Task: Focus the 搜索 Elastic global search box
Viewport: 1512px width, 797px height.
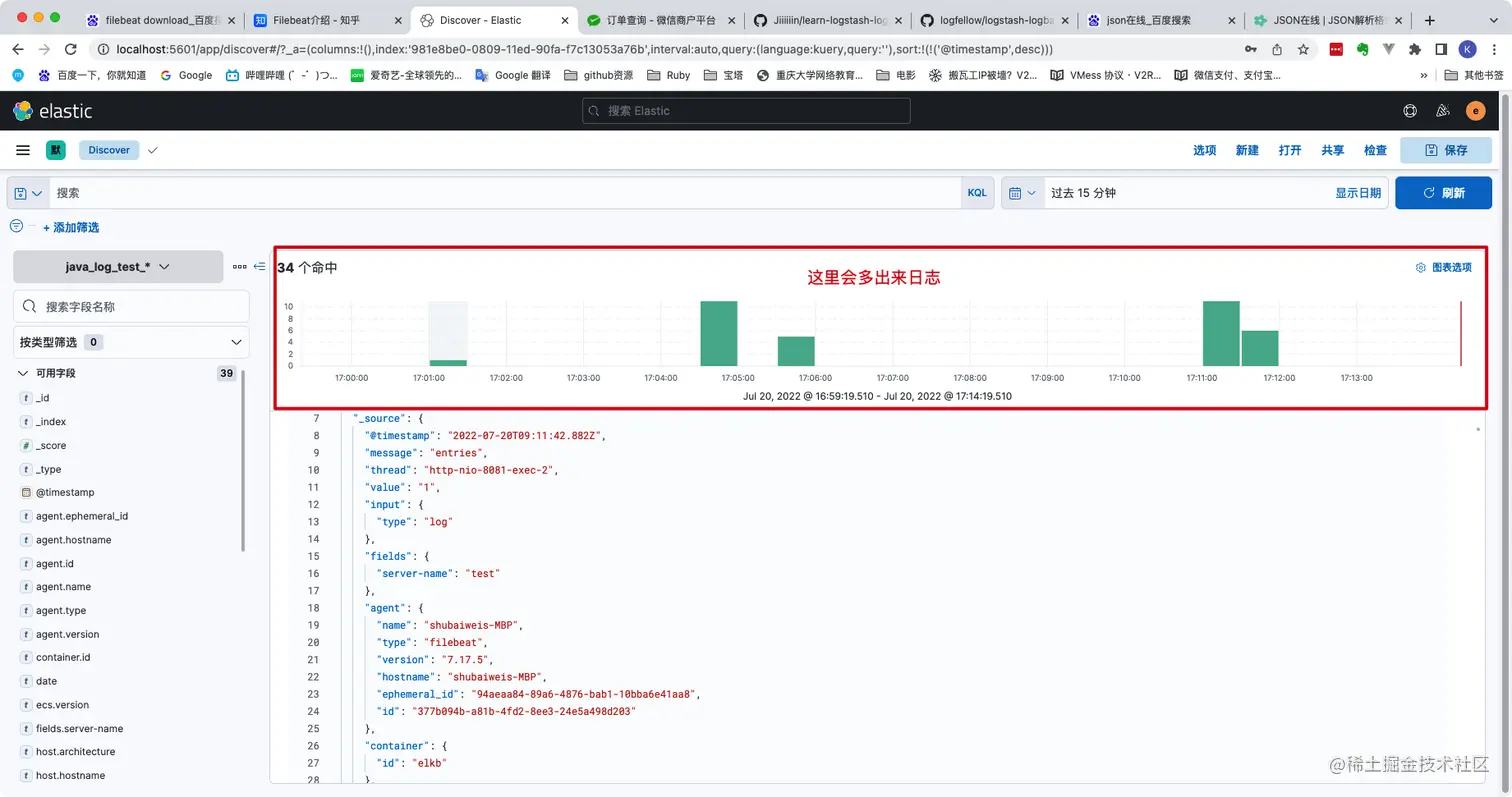Action: pos(746,111)
